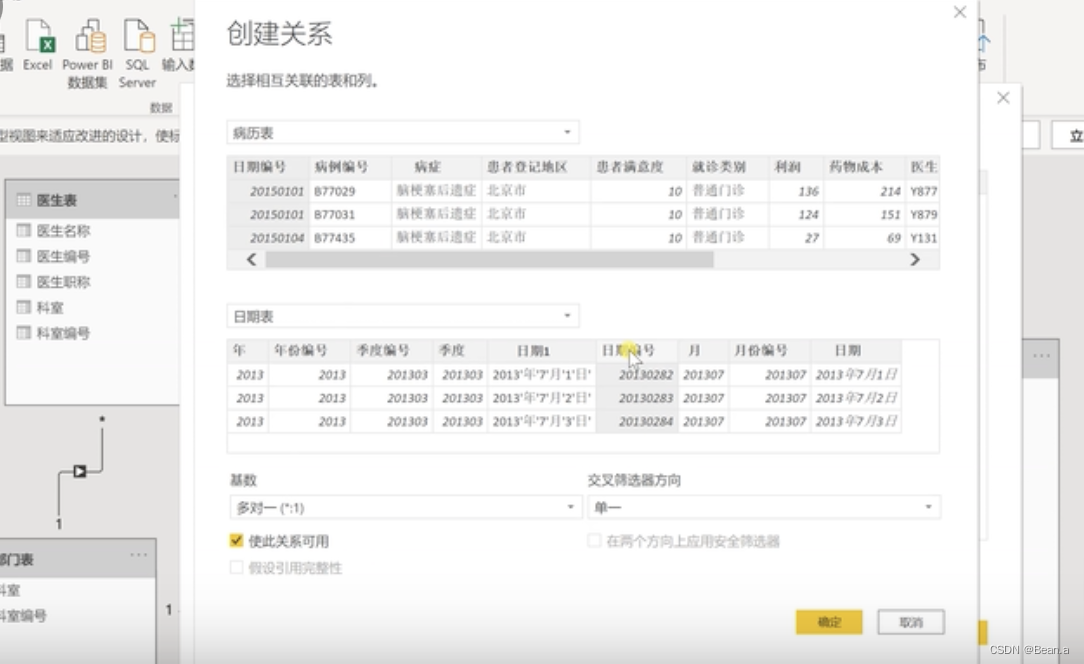Click the 医生表 table icon
Screen dimensions: 1084x664
pyautogui.click(x=22, y=199)
